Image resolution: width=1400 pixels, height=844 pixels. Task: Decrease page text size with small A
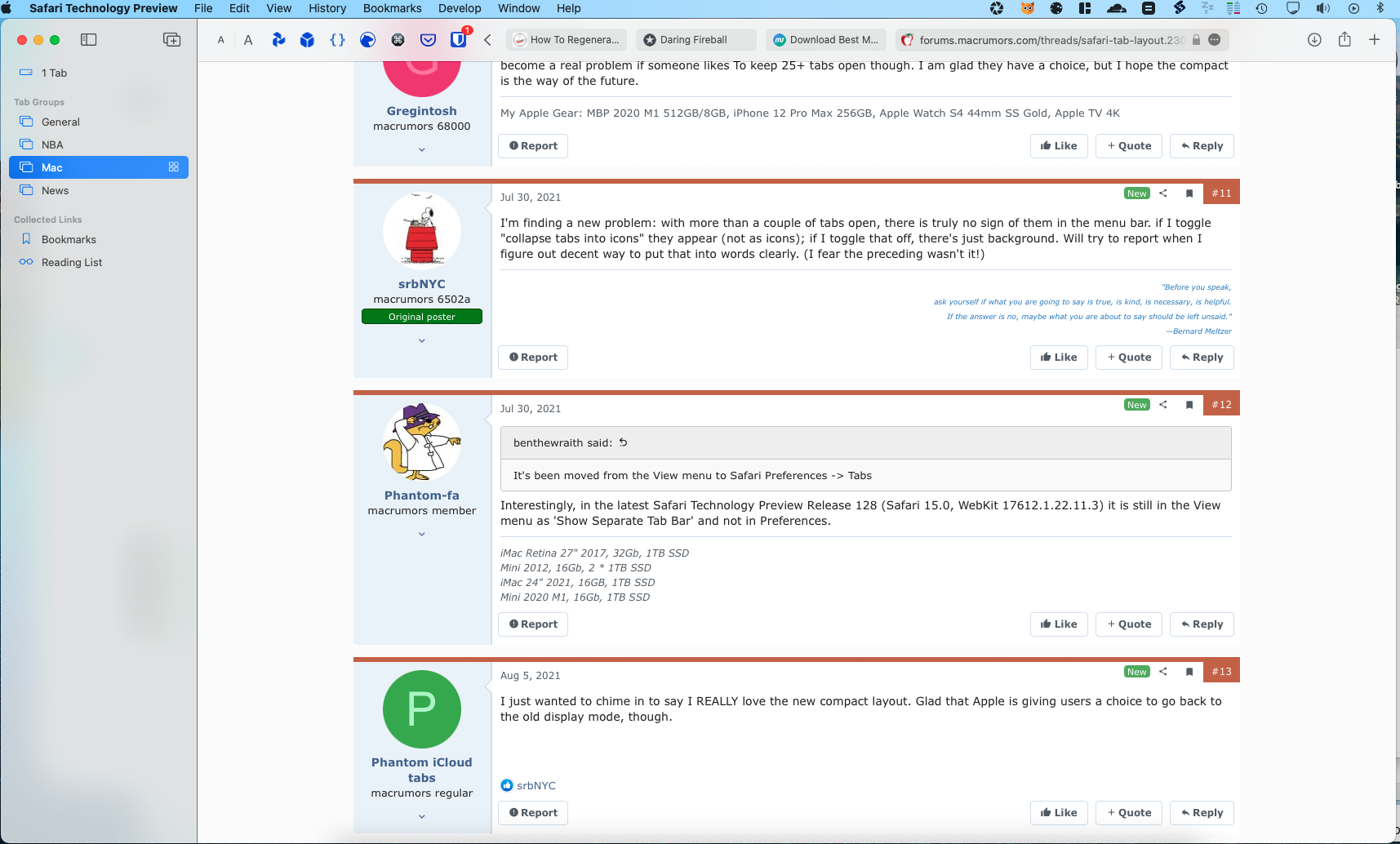pyautogui.click(x=220, y=40)
